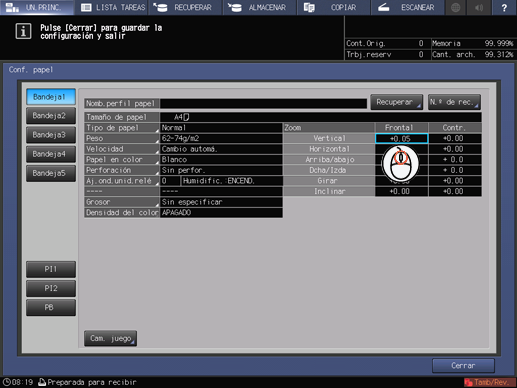Open the COPIAR tab

(334, 7)
